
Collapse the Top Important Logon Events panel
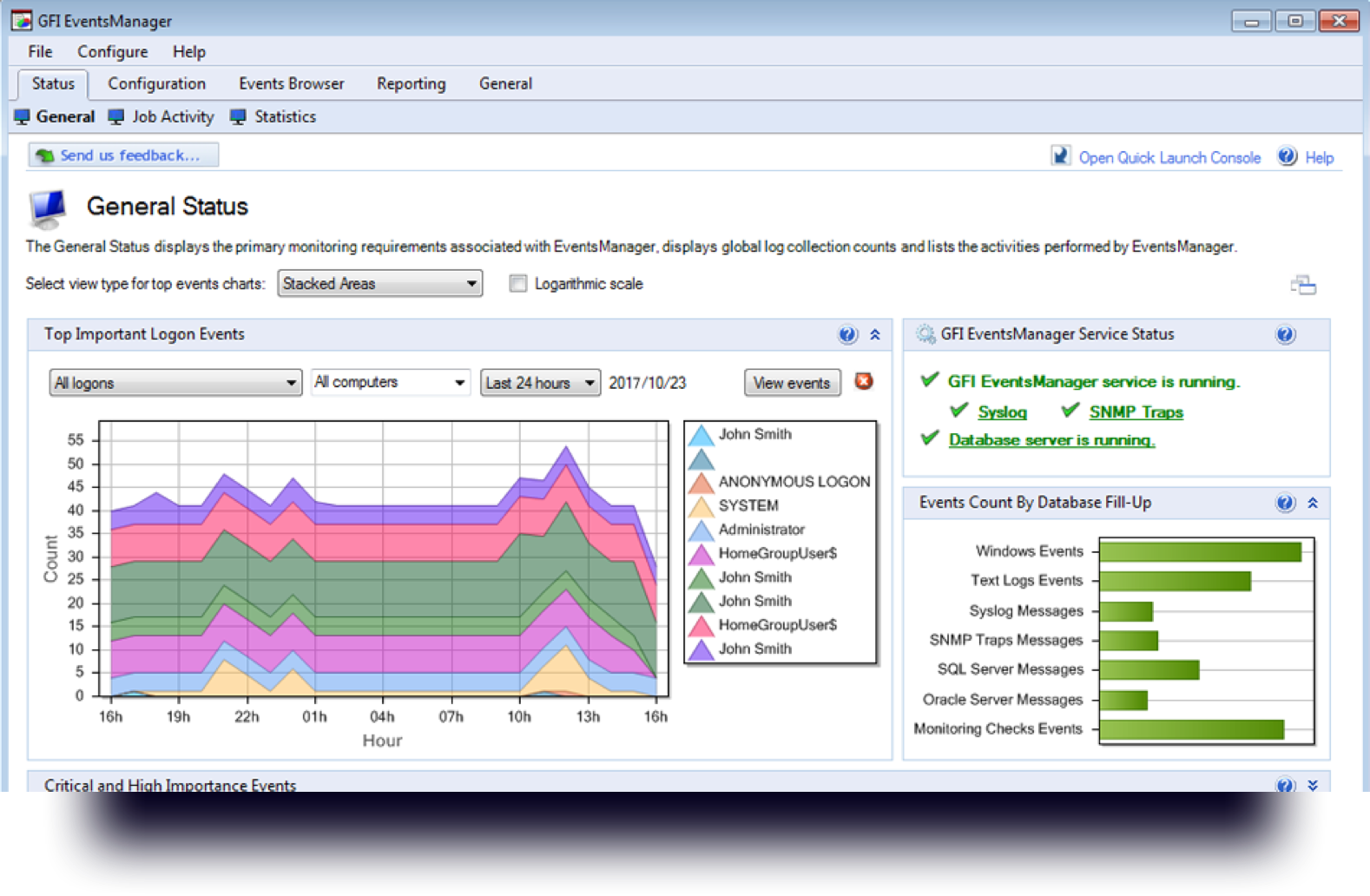(875, 335)
